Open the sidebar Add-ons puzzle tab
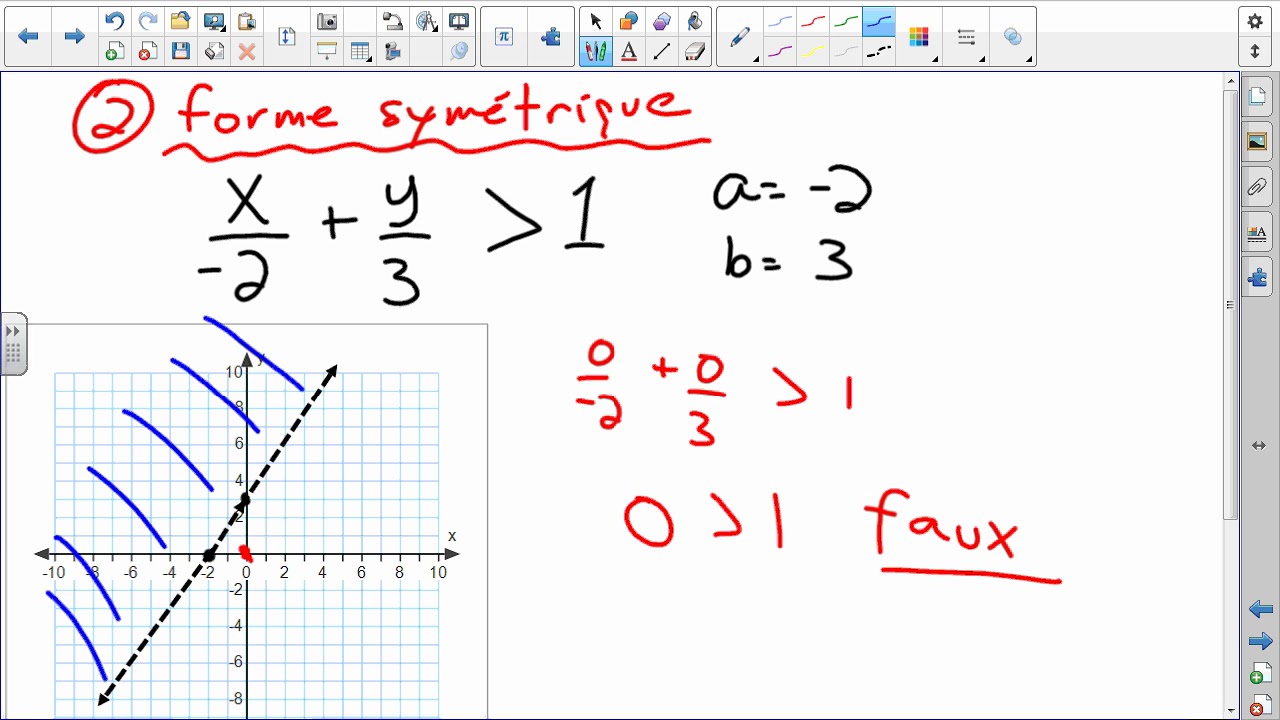 1257,277
